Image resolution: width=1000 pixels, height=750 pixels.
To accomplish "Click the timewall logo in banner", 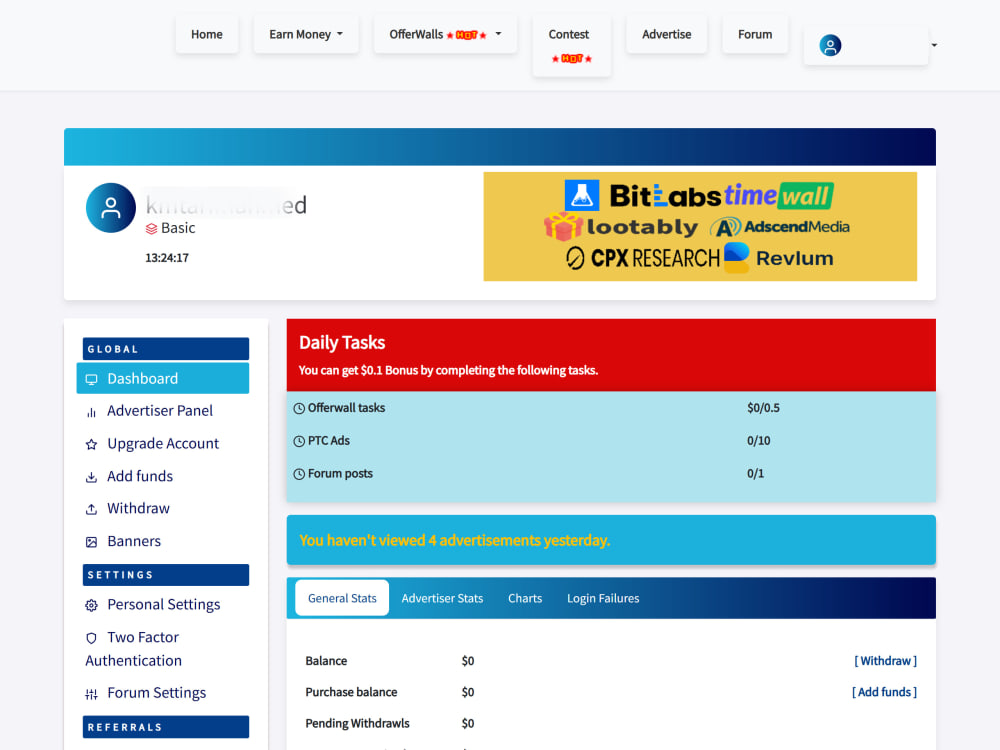I will (x=779, y=195).
